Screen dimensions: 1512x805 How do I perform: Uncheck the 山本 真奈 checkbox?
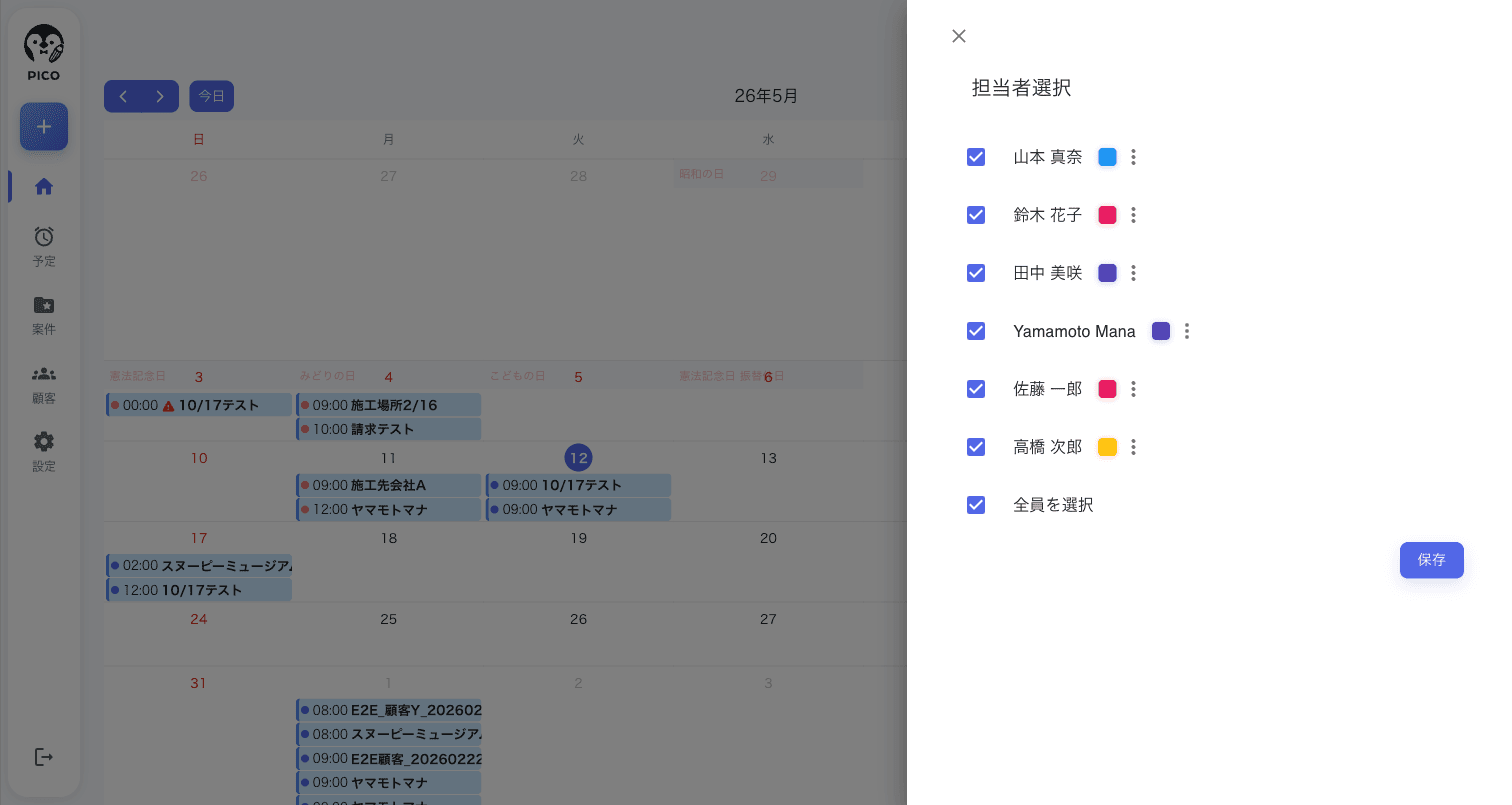[976, 157]
